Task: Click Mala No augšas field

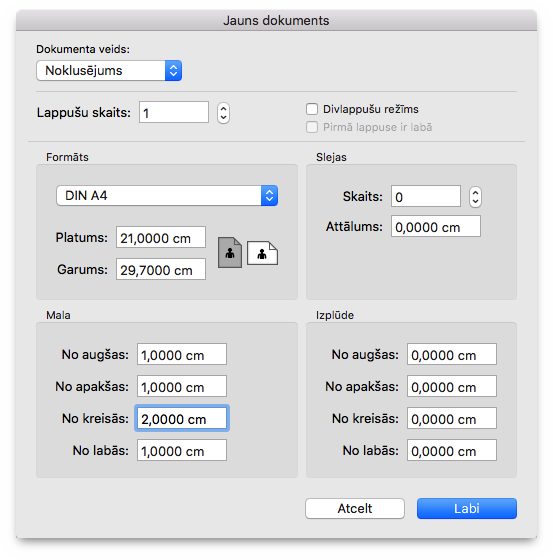Action: (x=182, y=354)
